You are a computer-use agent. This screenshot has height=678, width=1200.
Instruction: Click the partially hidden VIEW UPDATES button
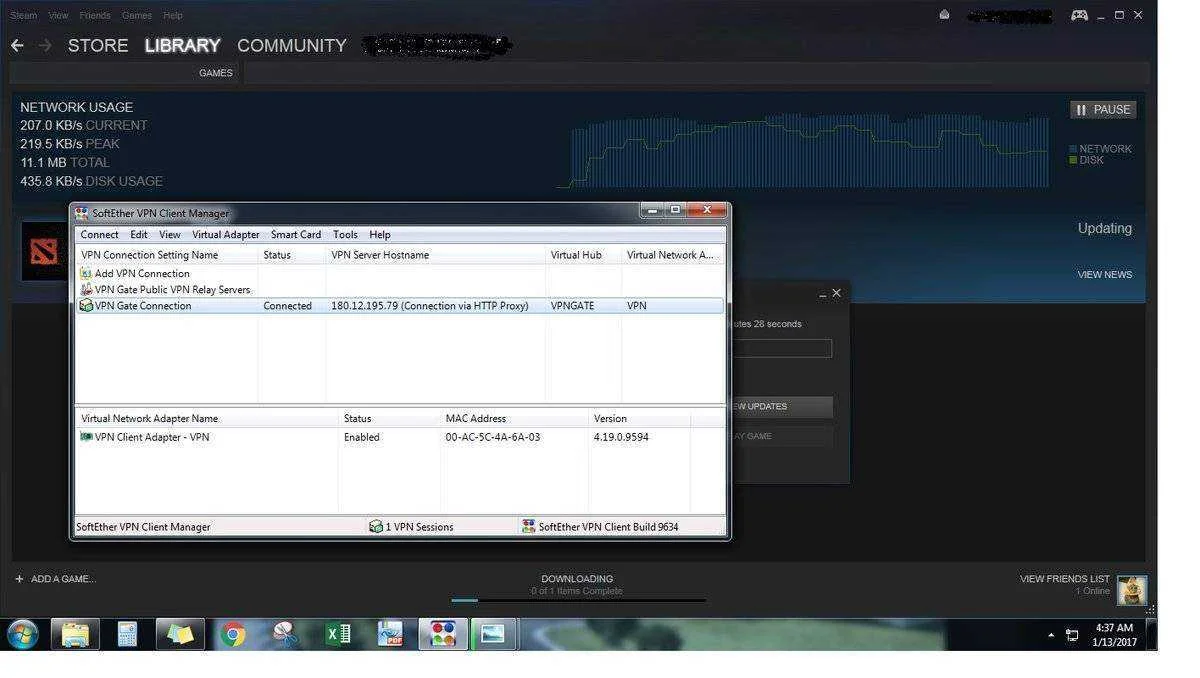tap(782, 407)
